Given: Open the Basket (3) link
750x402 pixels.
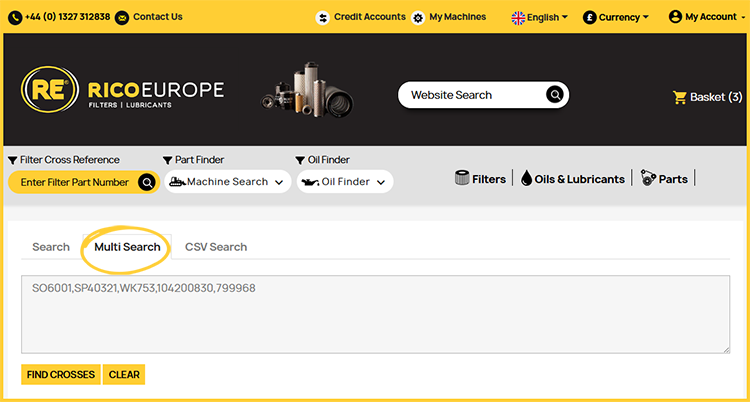Looking at the screenshot, I should [707, 98].
